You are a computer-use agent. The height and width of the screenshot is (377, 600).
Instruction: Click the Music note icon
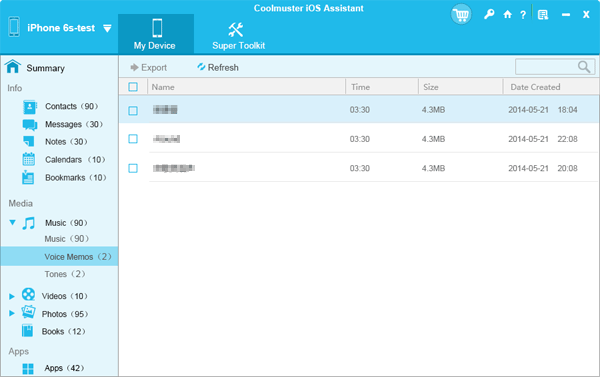(28, 223)
